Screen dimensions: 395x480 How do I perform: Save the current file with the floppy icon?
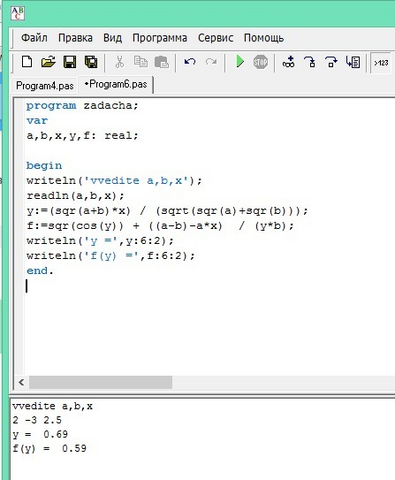click(x=70, y=62)
